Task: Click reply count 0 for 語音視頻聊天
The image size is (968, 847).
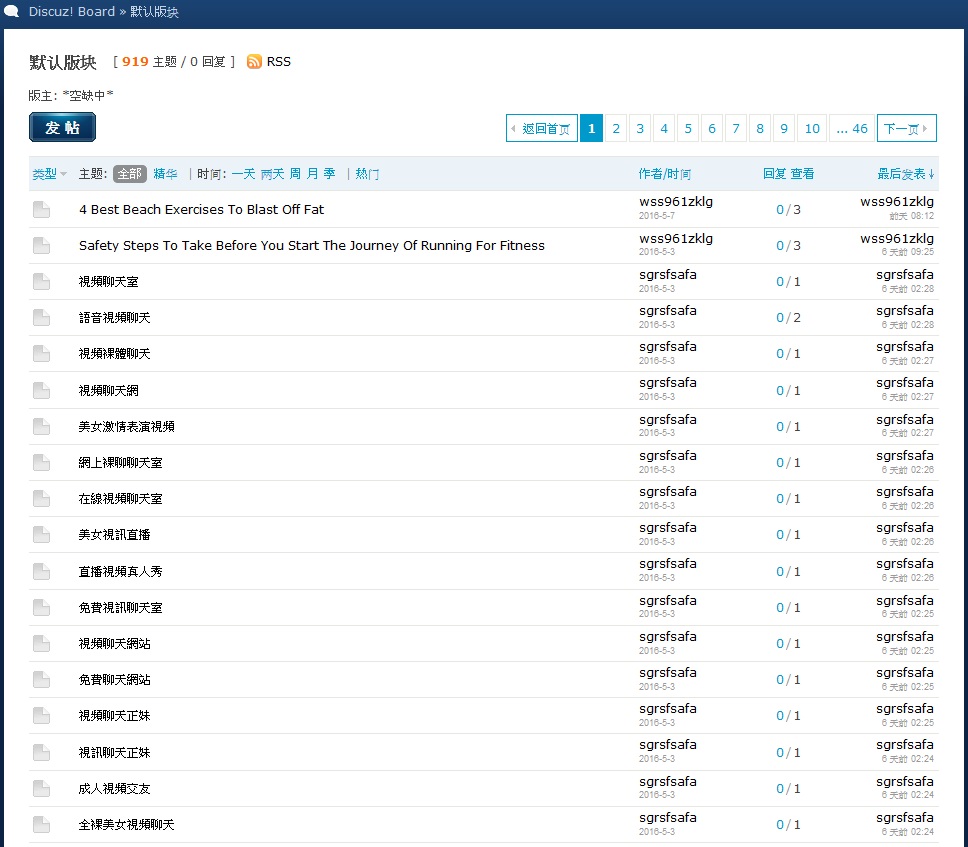Action: 780,318
